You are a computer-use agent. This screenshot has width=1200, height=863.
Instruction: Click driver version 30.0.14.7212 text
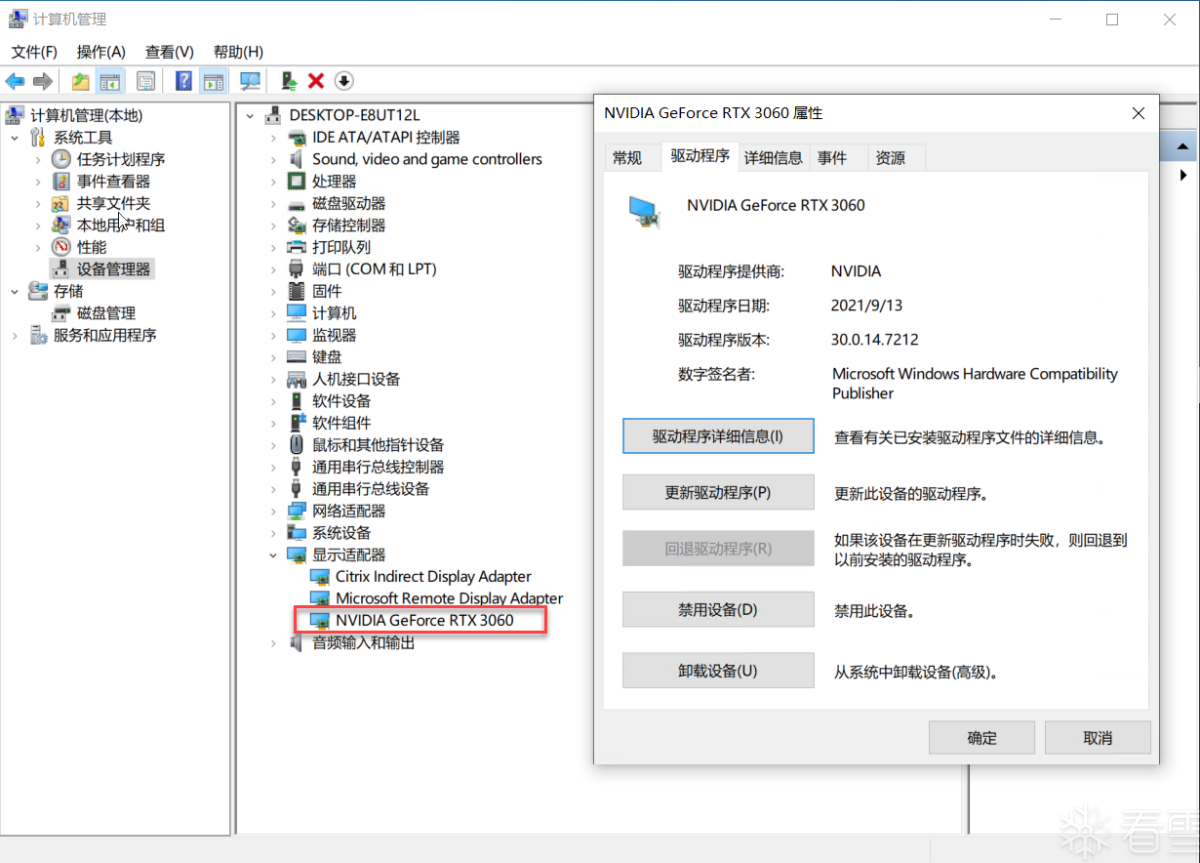875,339
